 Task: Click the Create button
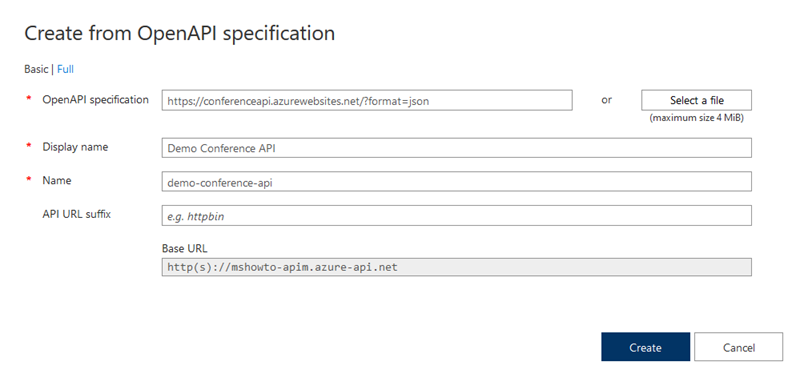(x=645, y=347)
